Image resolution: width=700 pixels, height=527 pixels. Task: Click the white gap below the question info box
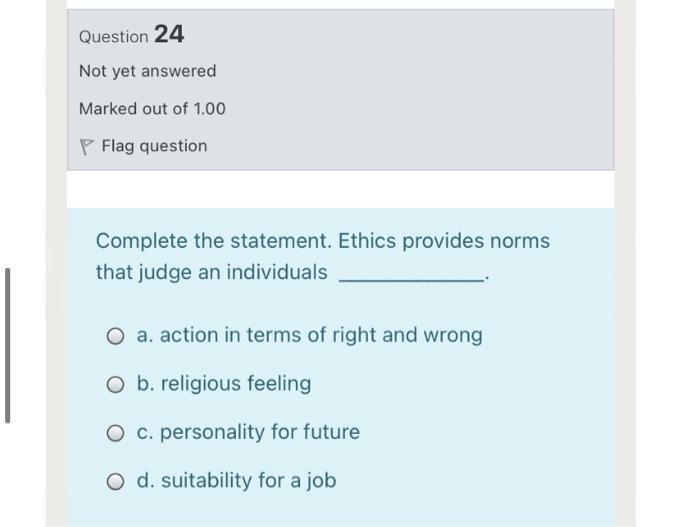point(340,189)
